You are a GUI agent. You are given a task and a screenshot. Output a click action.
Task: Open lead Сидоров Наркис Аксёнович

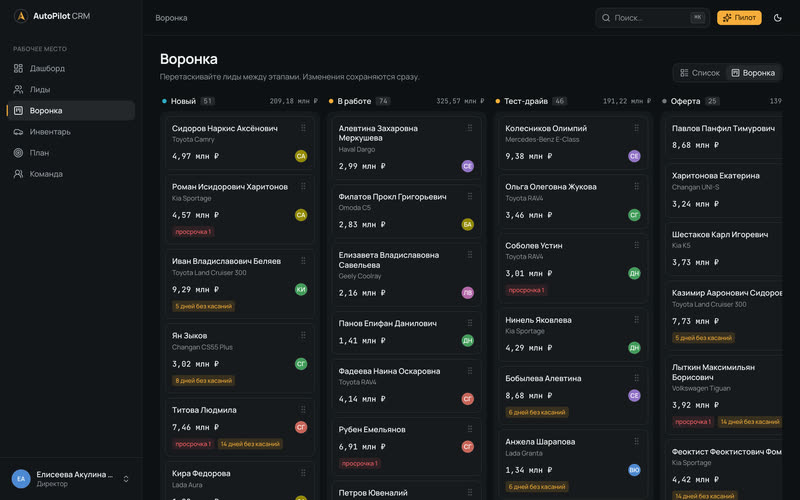224,128
